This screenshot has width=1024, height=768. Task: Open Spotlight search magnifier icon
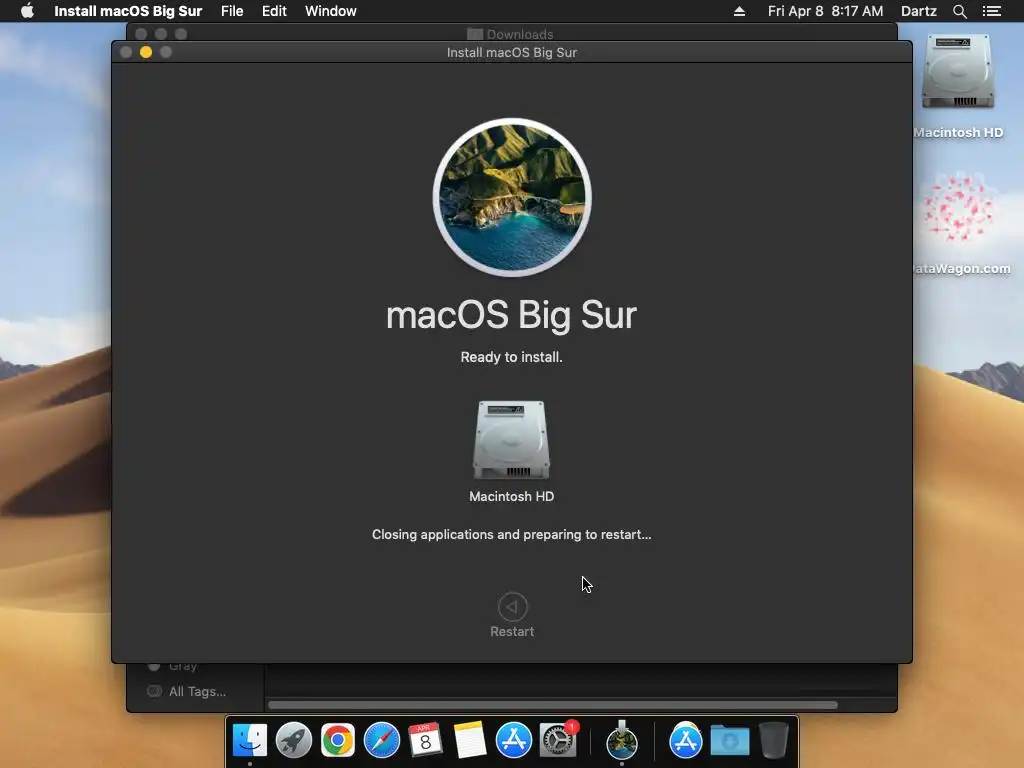959,11
